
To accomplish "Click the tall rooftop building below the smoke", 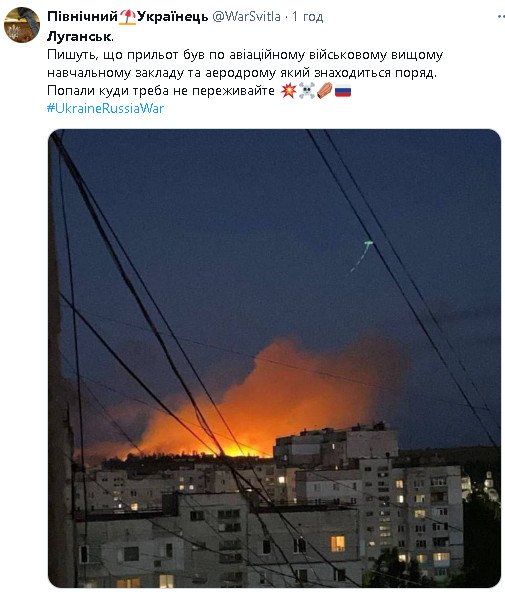I will (x=336, y=445).
